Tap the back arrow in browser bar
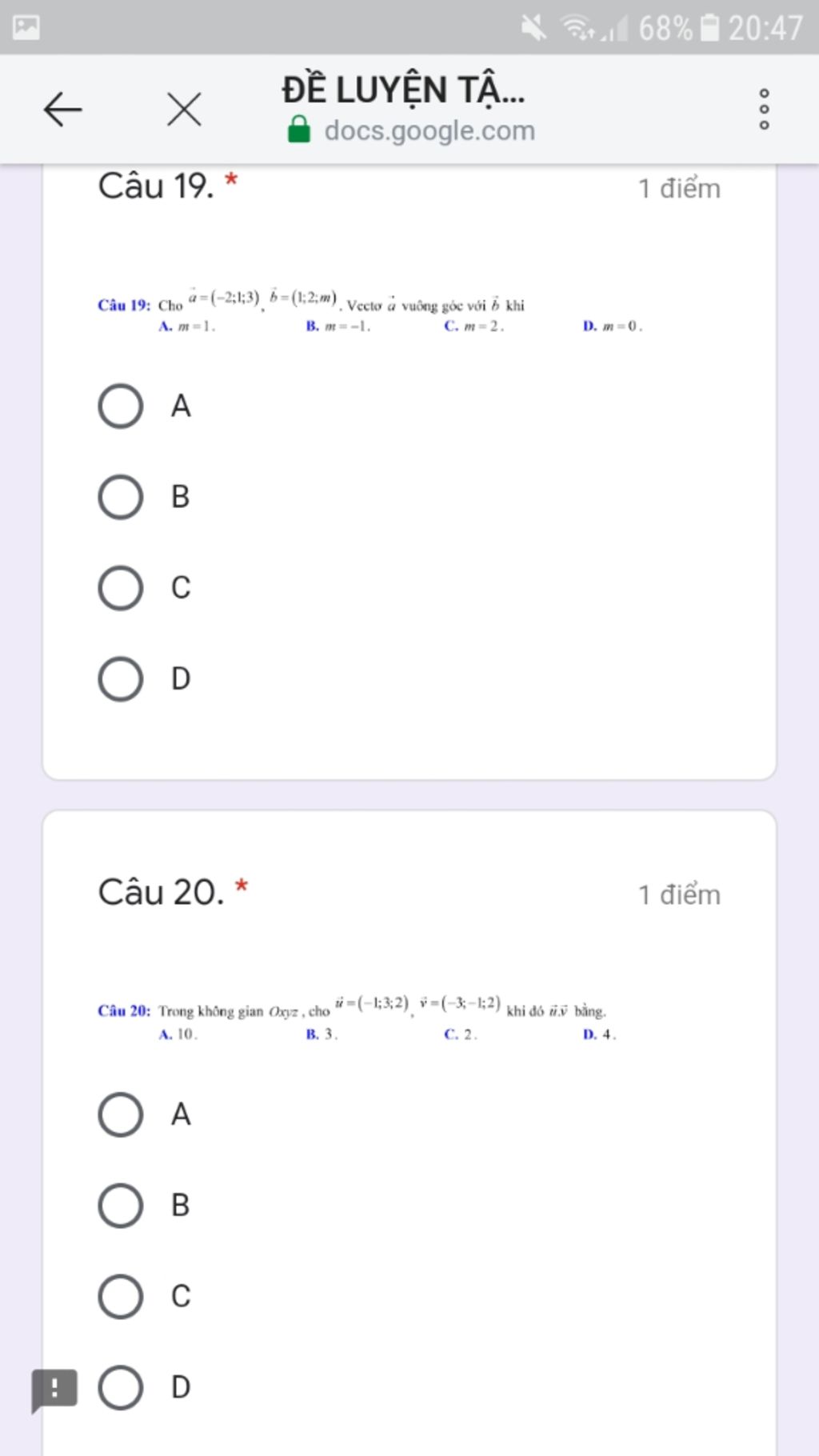Image resolution: width=819 pixels, height=1456 pixels. coord(63,109)
